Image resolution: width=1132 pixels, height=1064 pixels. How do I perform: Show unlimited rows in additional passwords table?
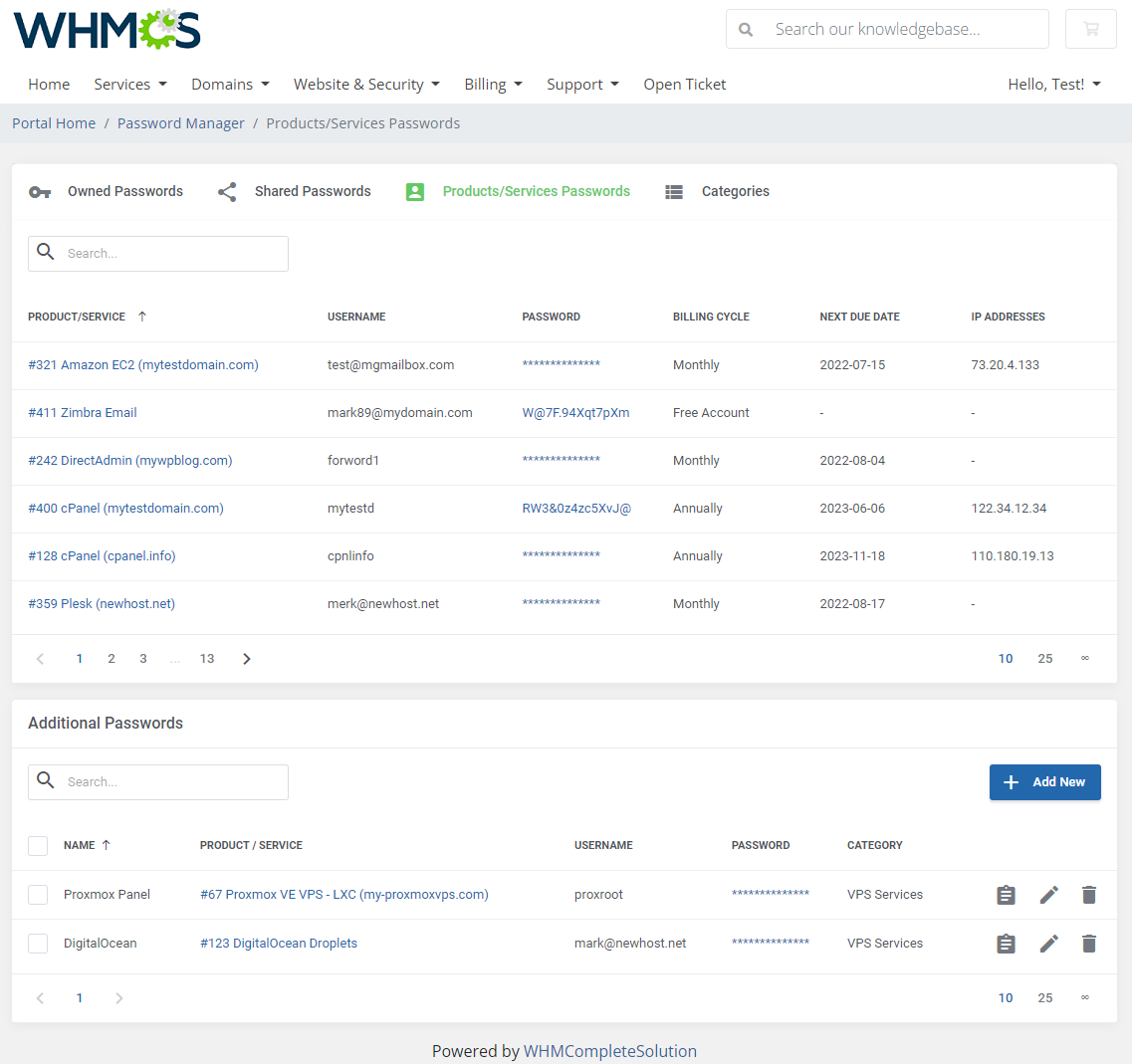[1084, 997]
